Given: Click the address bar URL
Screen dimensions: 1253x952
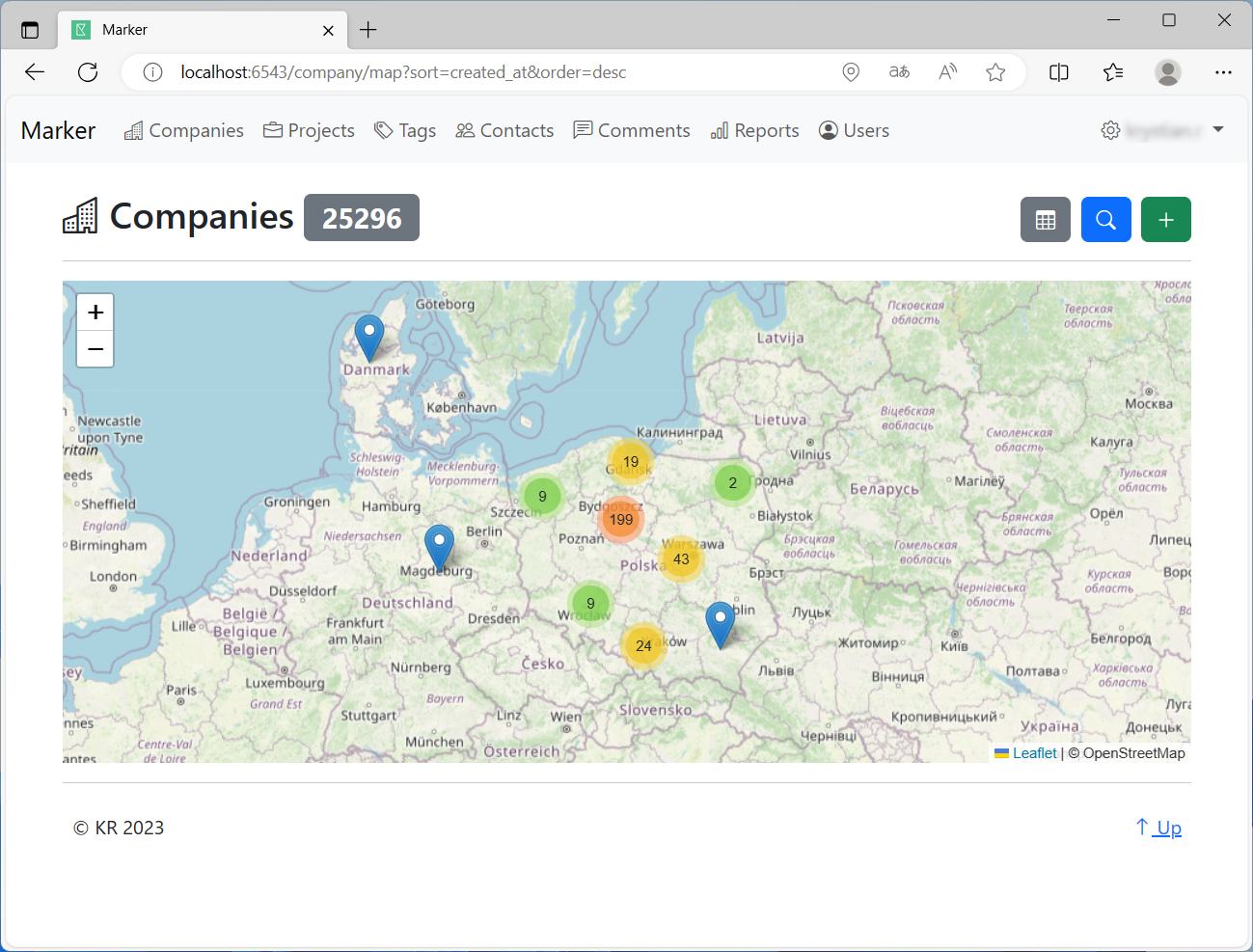Looking at the screenshot, I should (x=403, y=72).
